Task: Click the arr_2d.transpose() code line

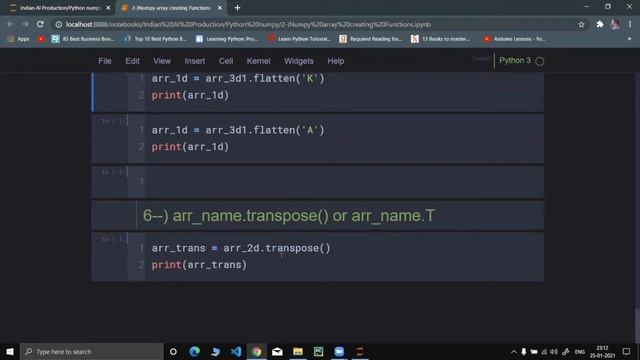Action: pyautogui.click(x=241, y=248)
